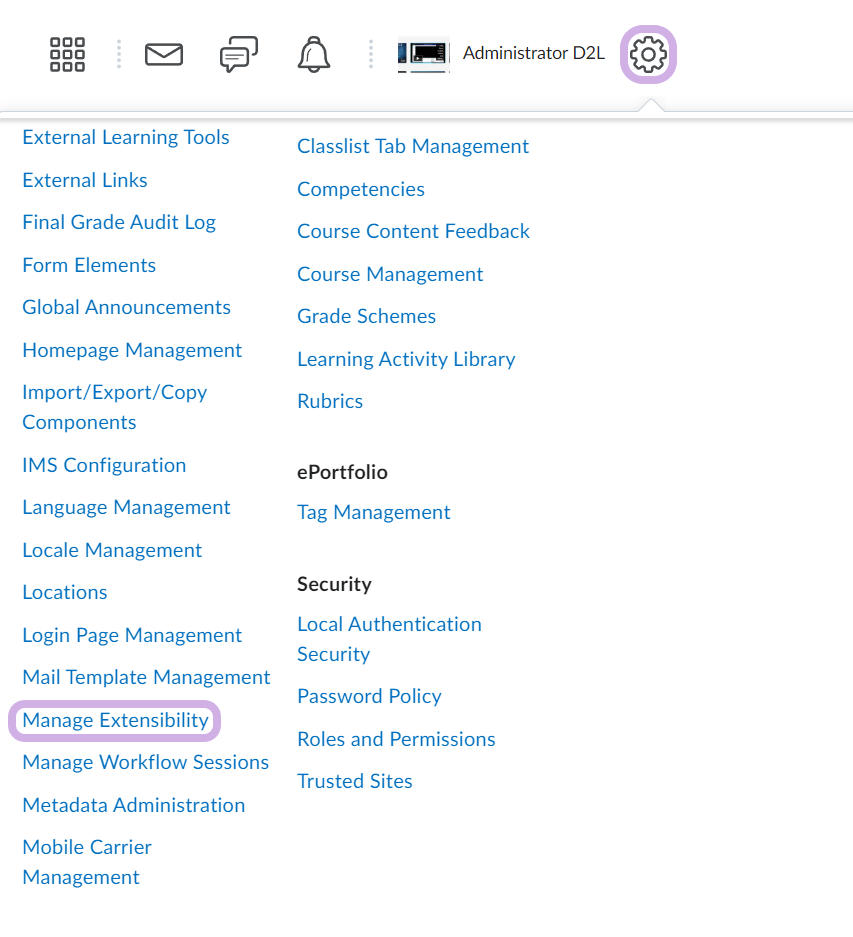This screenshot has height=937, width=853.
Task: Select Learning Activity Library
Action: [406, 359]
